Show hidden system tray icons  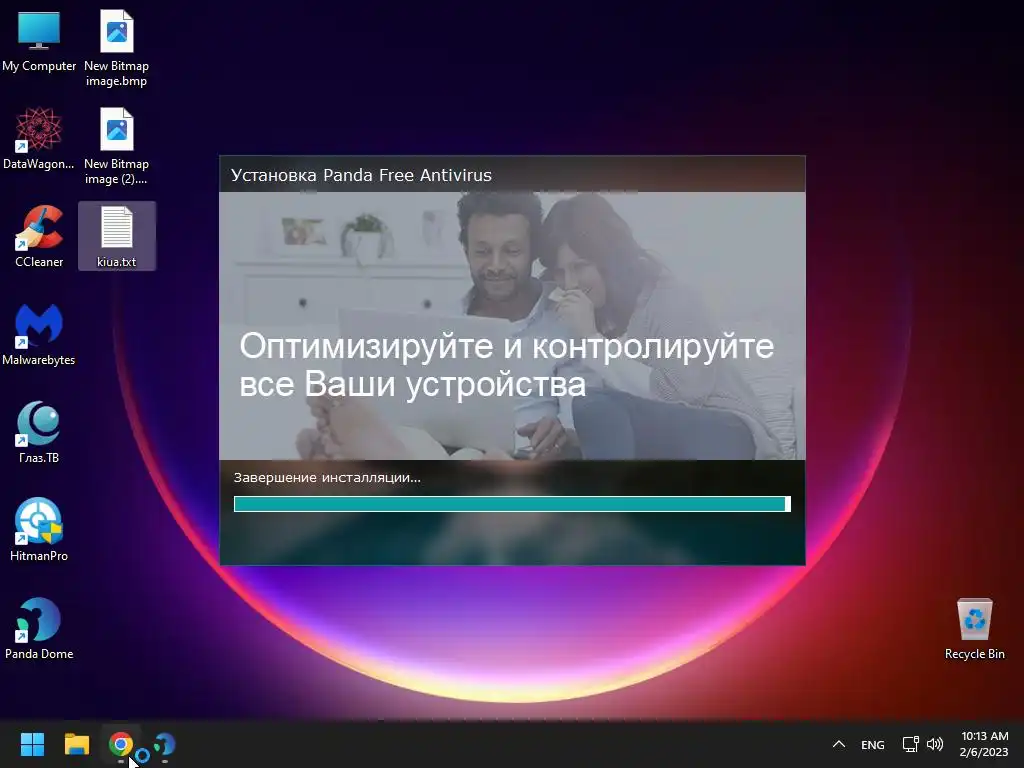click(839, 744)
